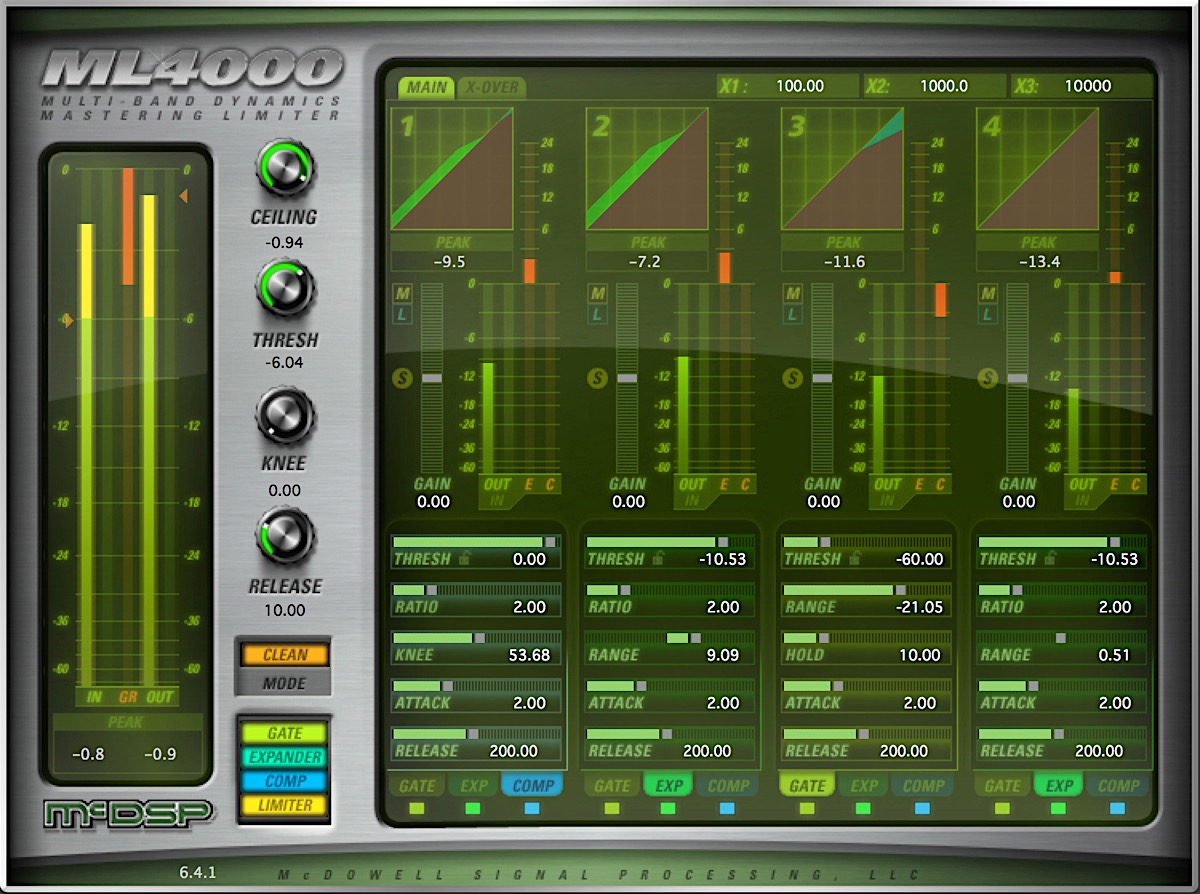1200x894 pixels.
Task: Click the Knee knob
Action: click(285, 414)
